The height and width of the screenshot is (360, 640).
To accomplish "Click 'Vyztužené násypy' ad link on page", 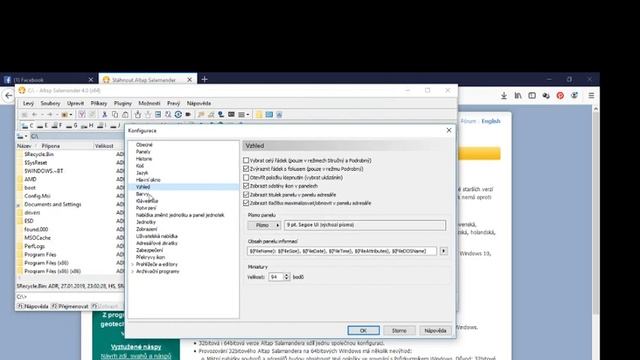I will click(x=136, y=347).
